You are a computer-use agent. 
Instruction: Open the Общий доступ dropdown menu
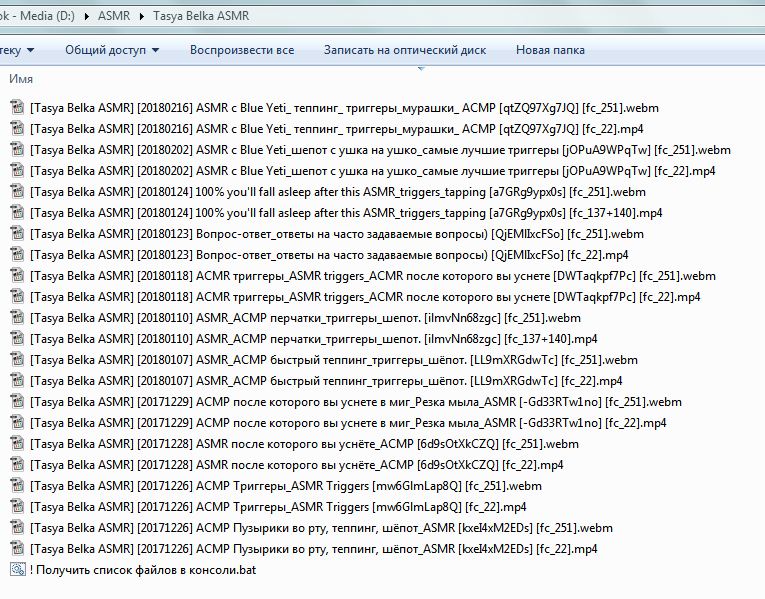112,50
